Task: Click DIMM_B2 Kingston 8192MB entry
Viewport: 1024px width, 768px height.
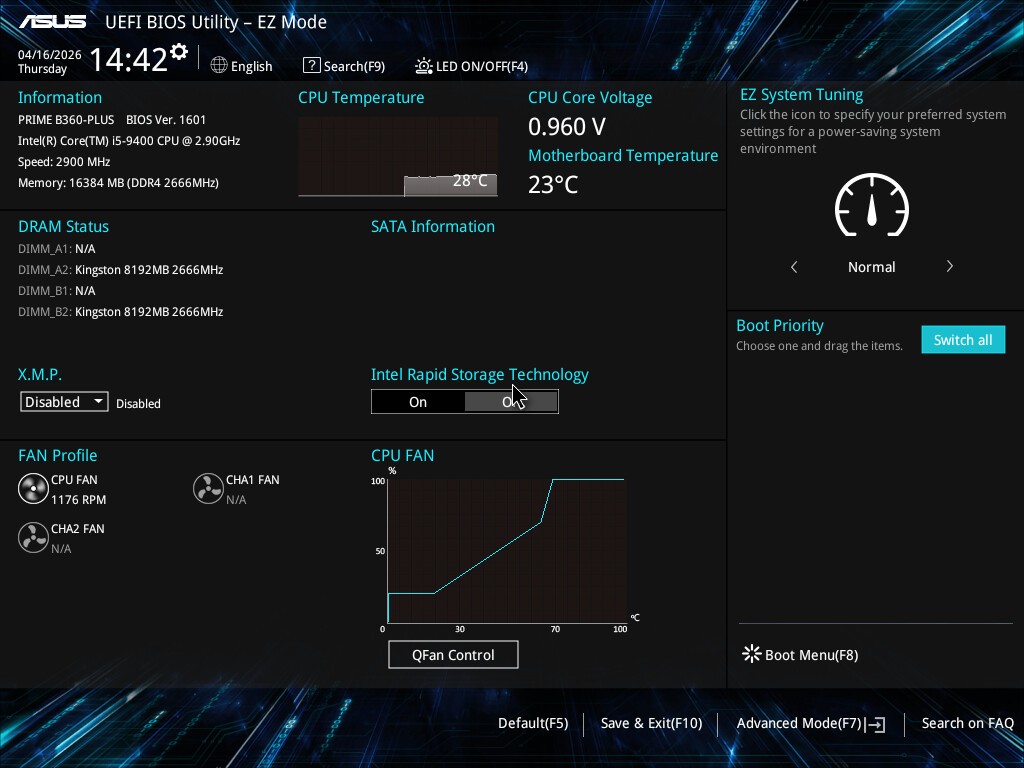Action: (x=121, y=312)
